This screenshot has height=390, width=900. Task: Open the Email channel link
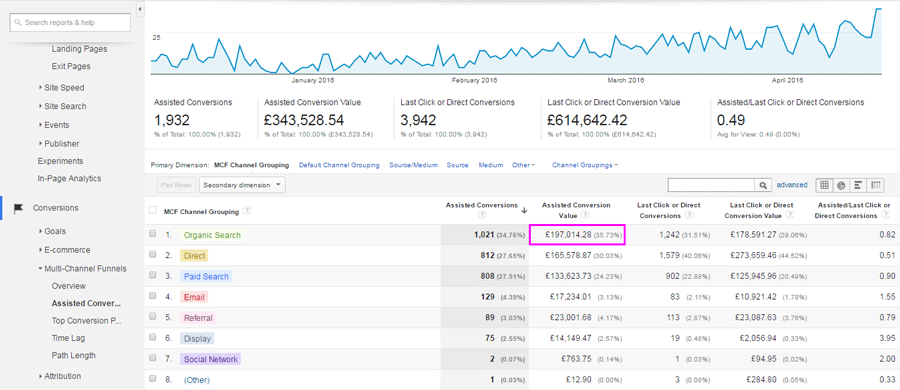193,298
